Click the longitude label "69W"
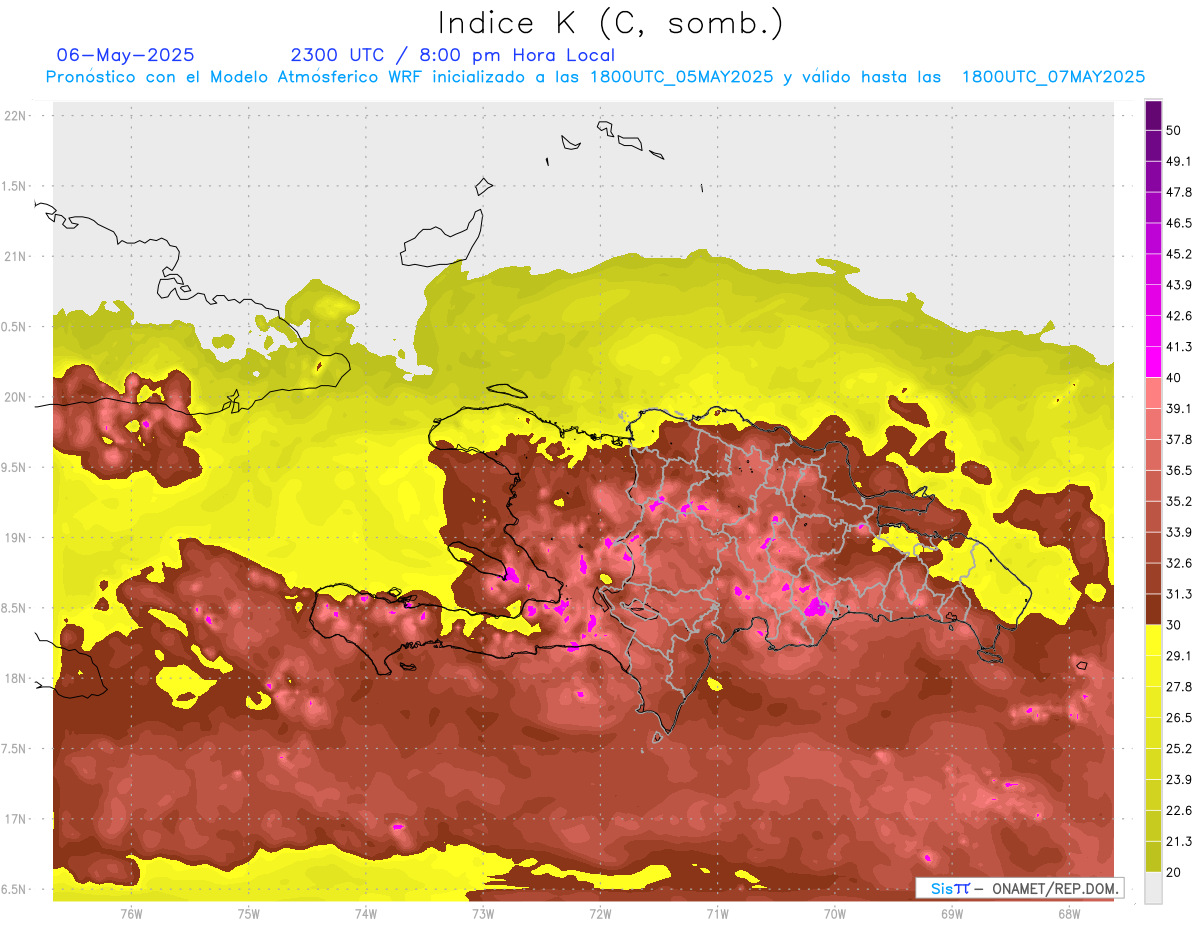This screenshot has width=1200, height=927. pos(952,914)
